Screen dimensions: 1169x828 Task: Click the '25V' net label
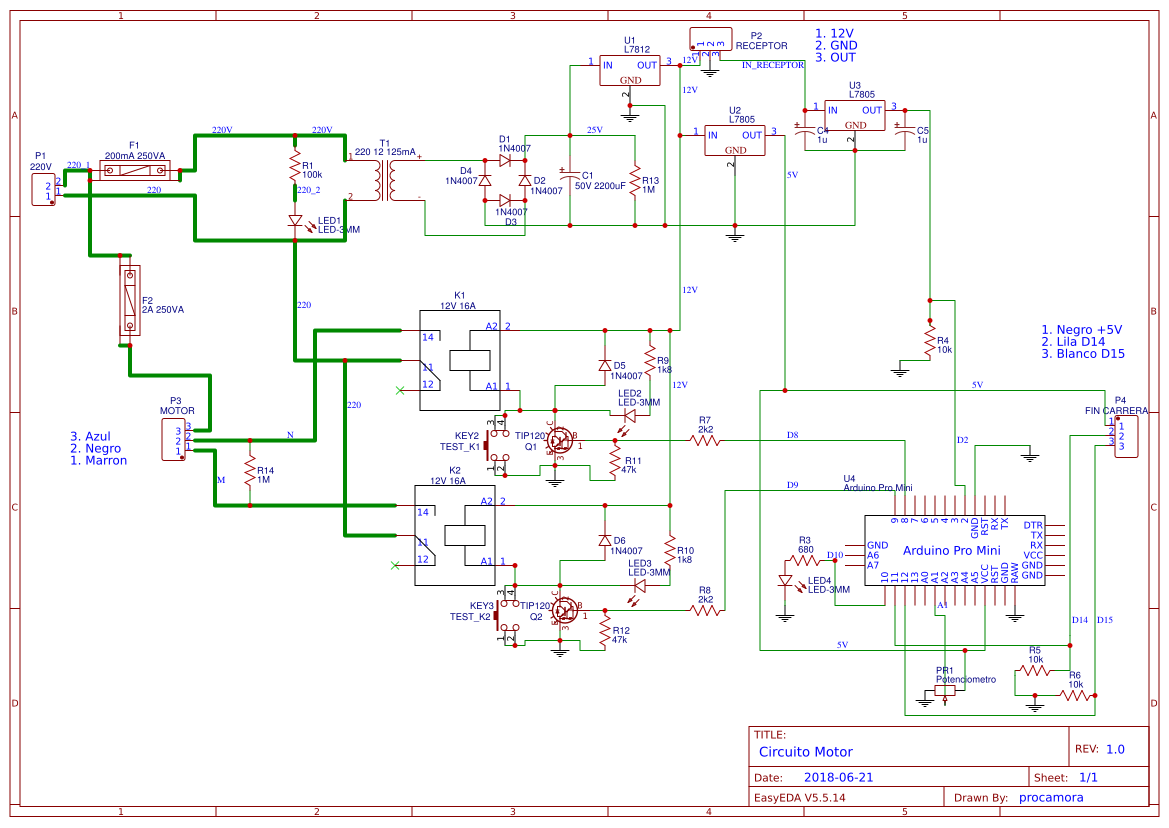coord(594,130)
